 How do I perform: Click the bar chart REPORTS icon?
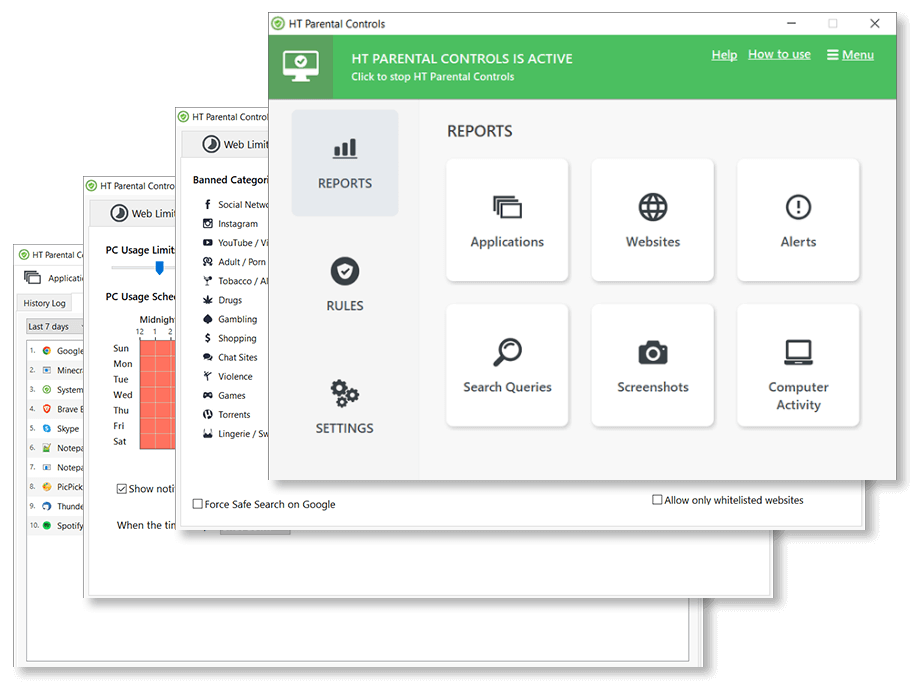coord(345,148)
